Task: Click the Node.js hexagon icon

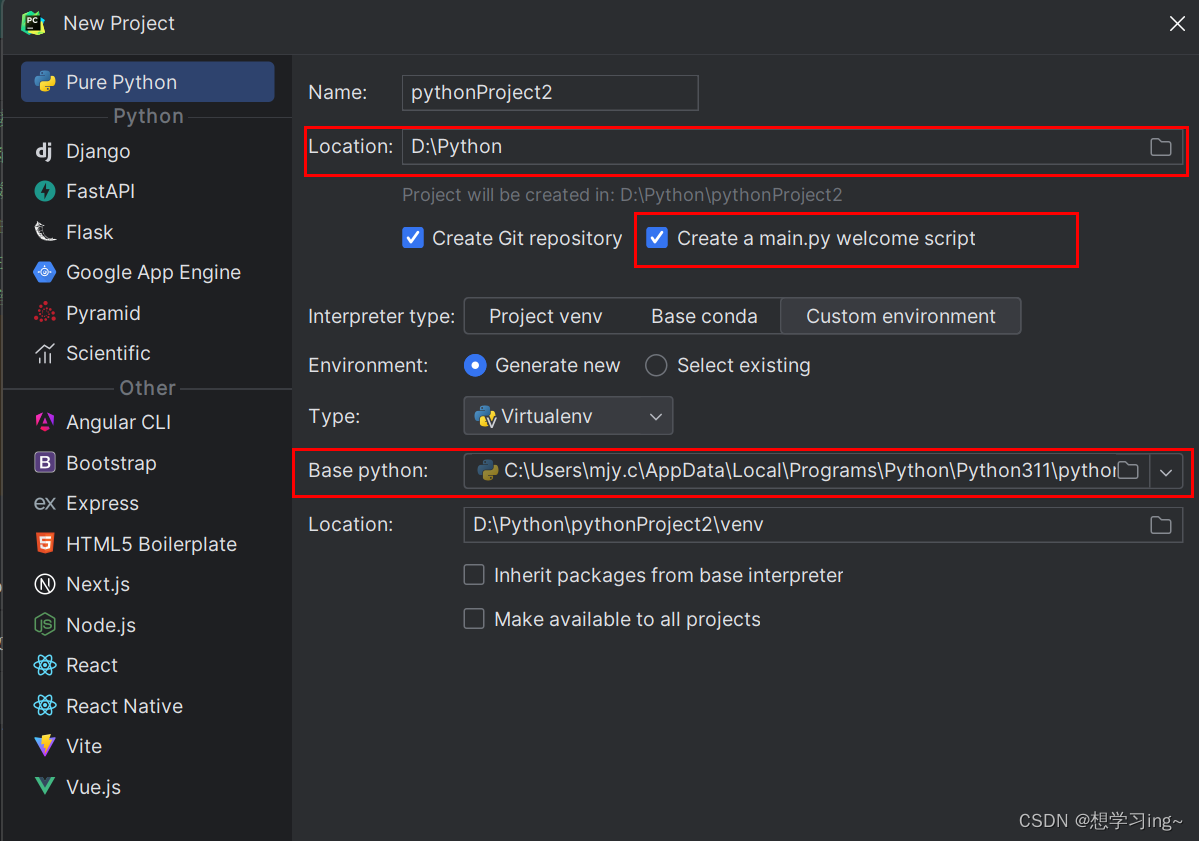Action: [x=44, y=625]
